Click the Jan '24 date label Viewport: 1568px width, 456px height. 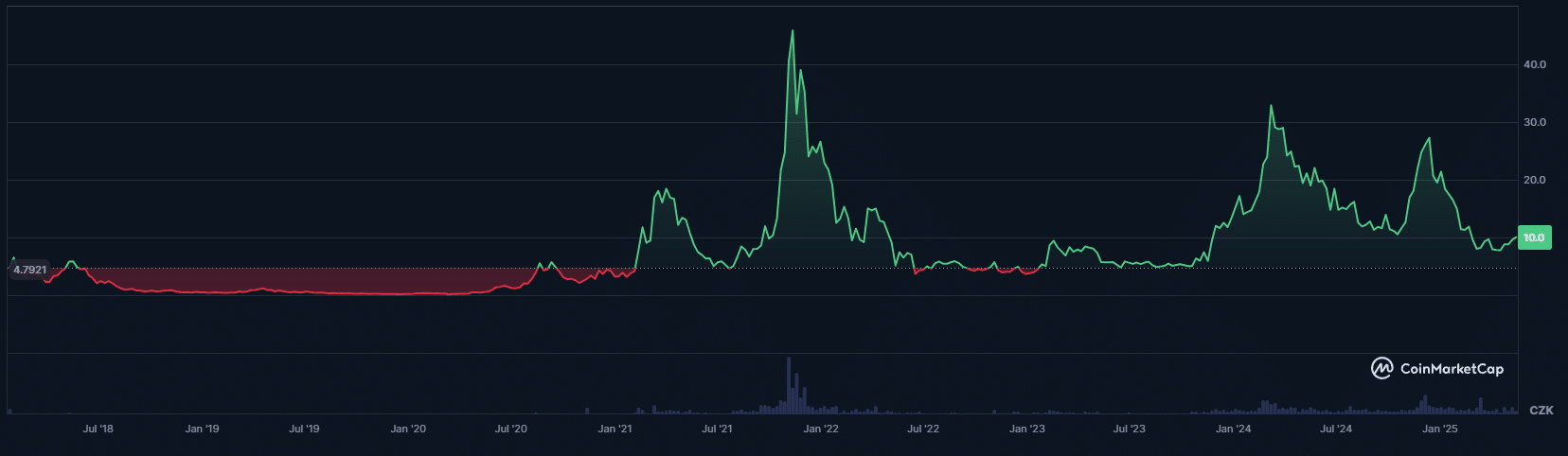click(x=1233, y=429)
